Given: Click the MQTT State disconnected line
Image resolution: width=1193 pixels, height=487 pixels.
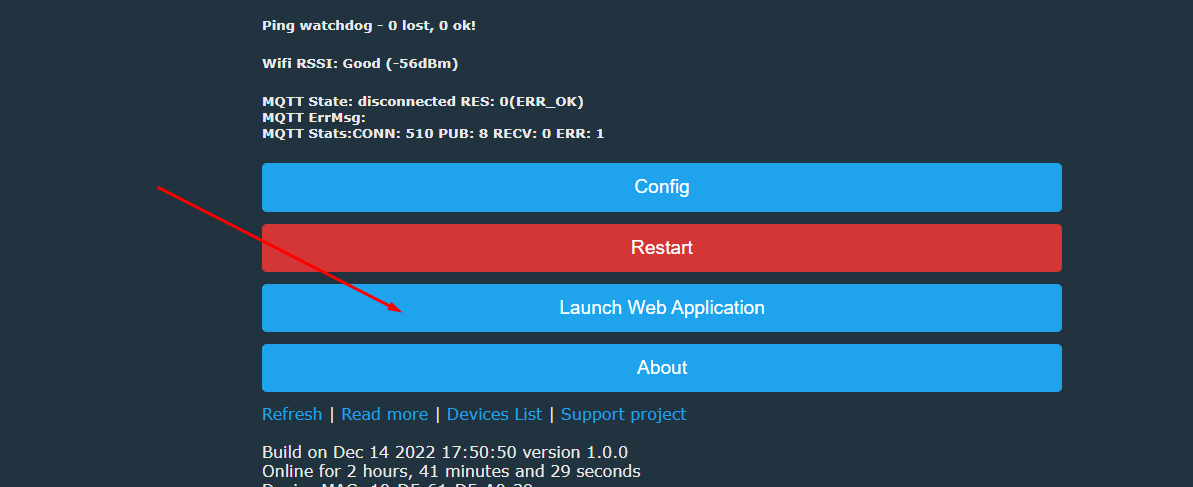Looking at the screenshot, I should 423,101.
